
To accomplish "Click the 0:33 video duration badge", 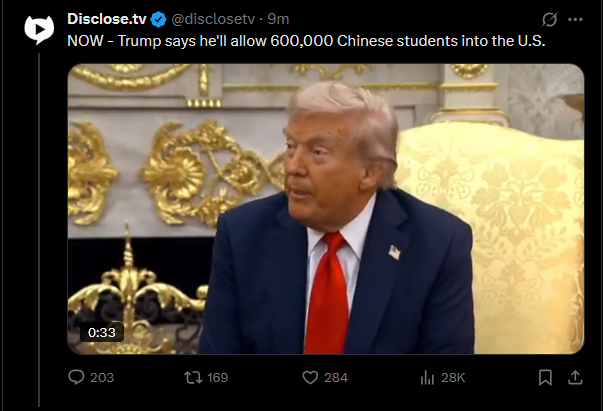I will tap(102, 332).
